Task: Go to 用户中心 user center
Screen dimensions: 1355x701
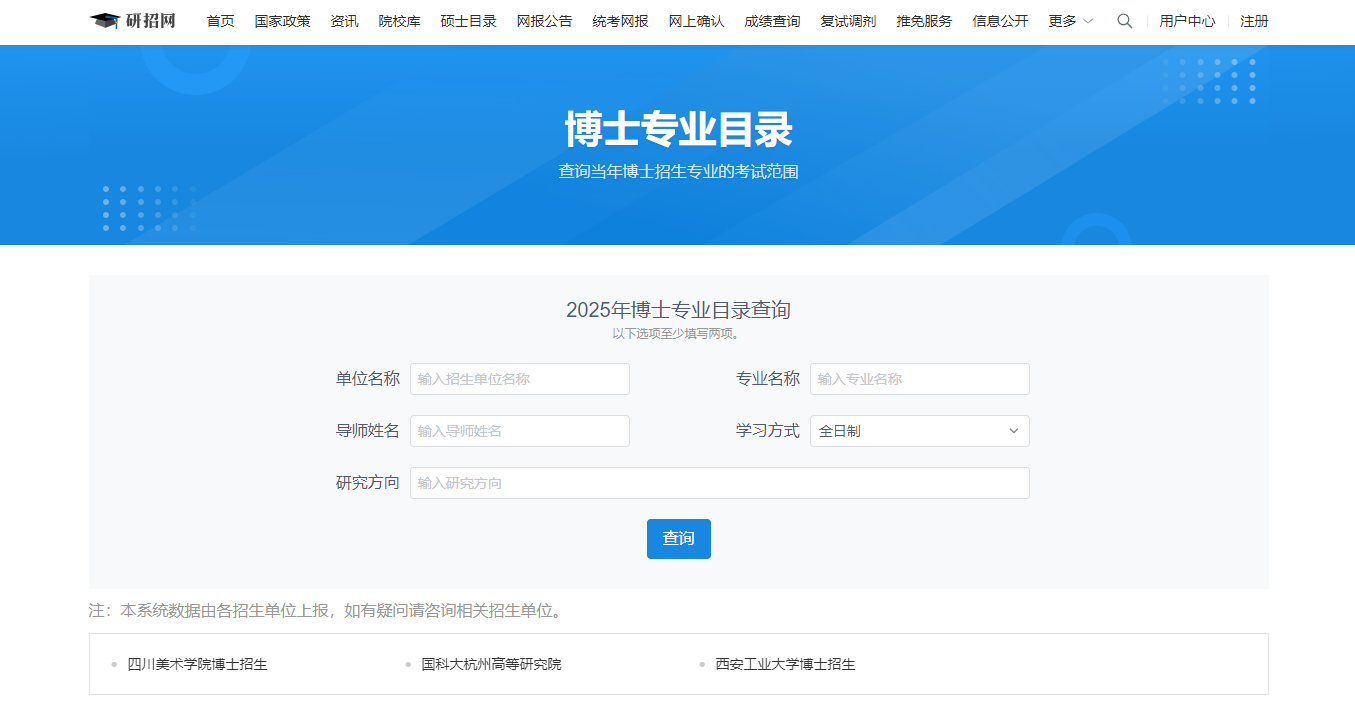Action: pyautogui.click(x=1187, y=20)
